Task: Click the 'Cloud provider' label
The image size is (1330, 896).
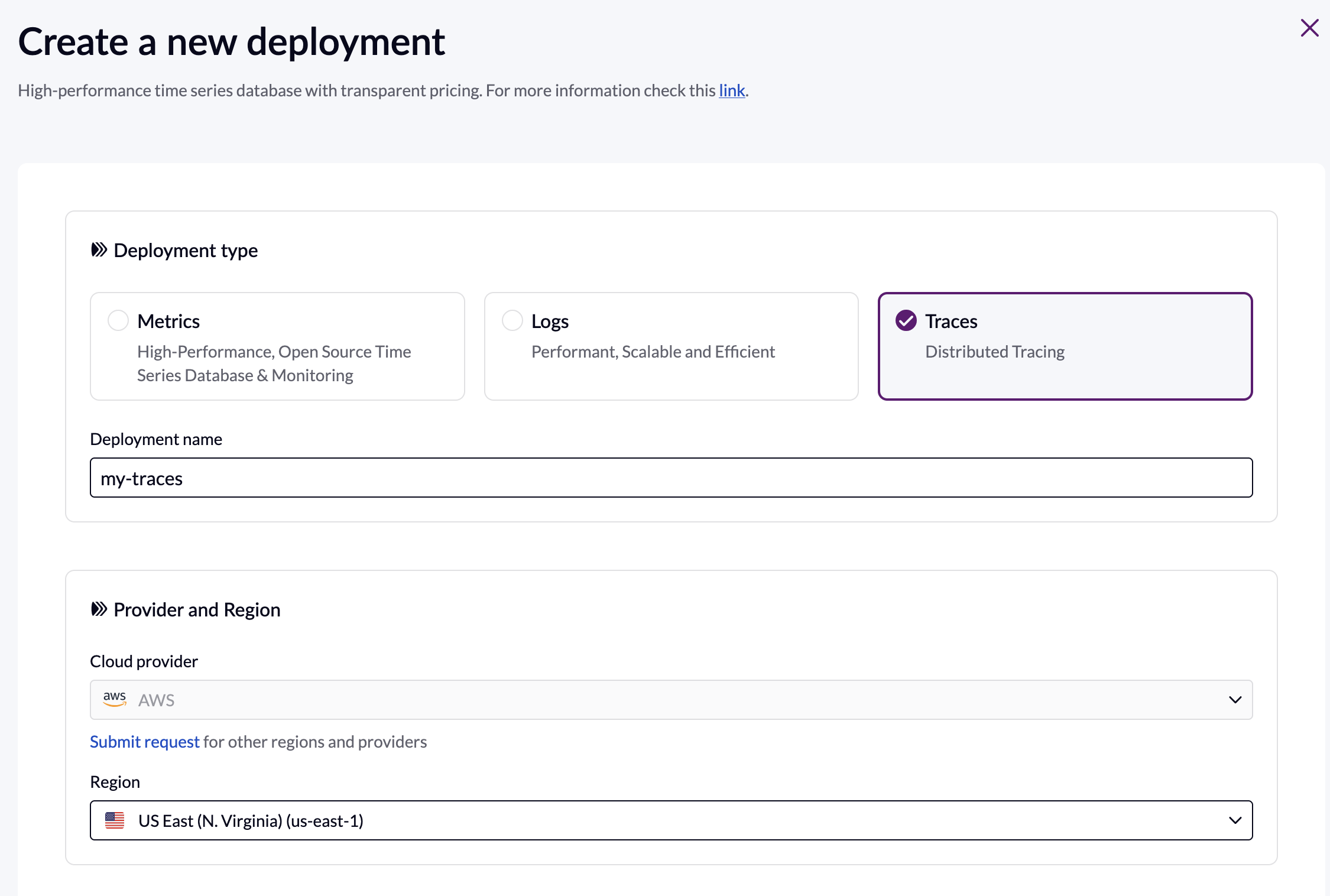Action: 144,661
